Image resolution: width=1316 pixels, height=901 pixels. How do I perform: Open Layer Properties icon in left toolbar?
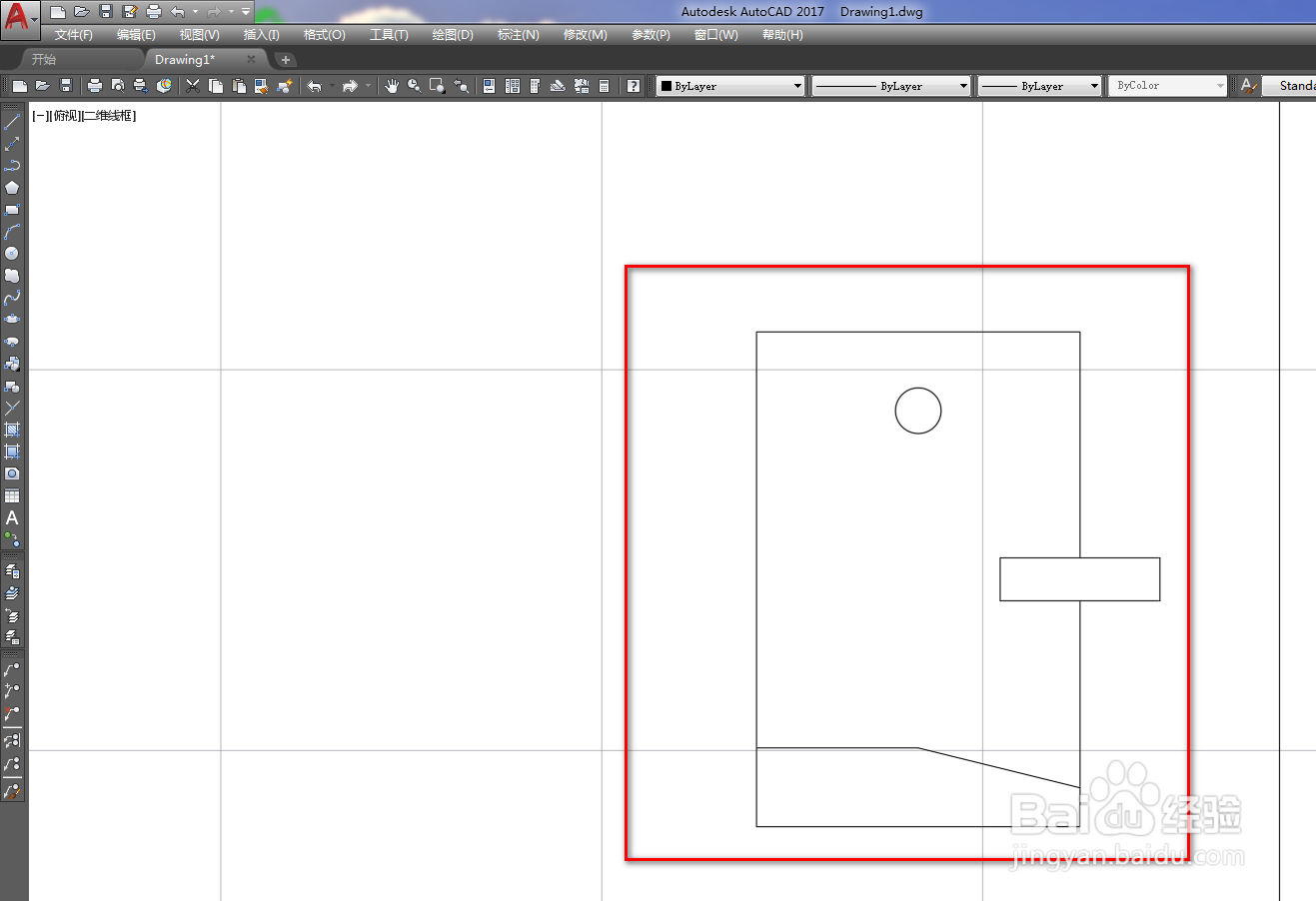(12, 570)
